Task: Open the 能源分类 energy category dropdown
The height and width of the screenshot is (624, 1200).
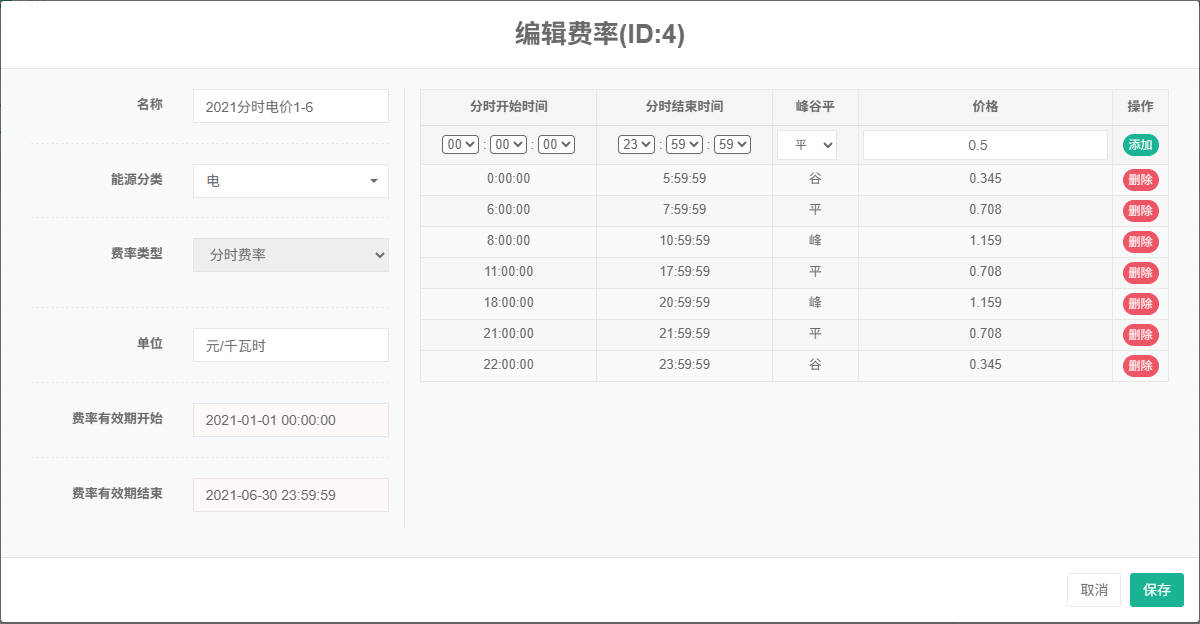Action: [290, 181]
